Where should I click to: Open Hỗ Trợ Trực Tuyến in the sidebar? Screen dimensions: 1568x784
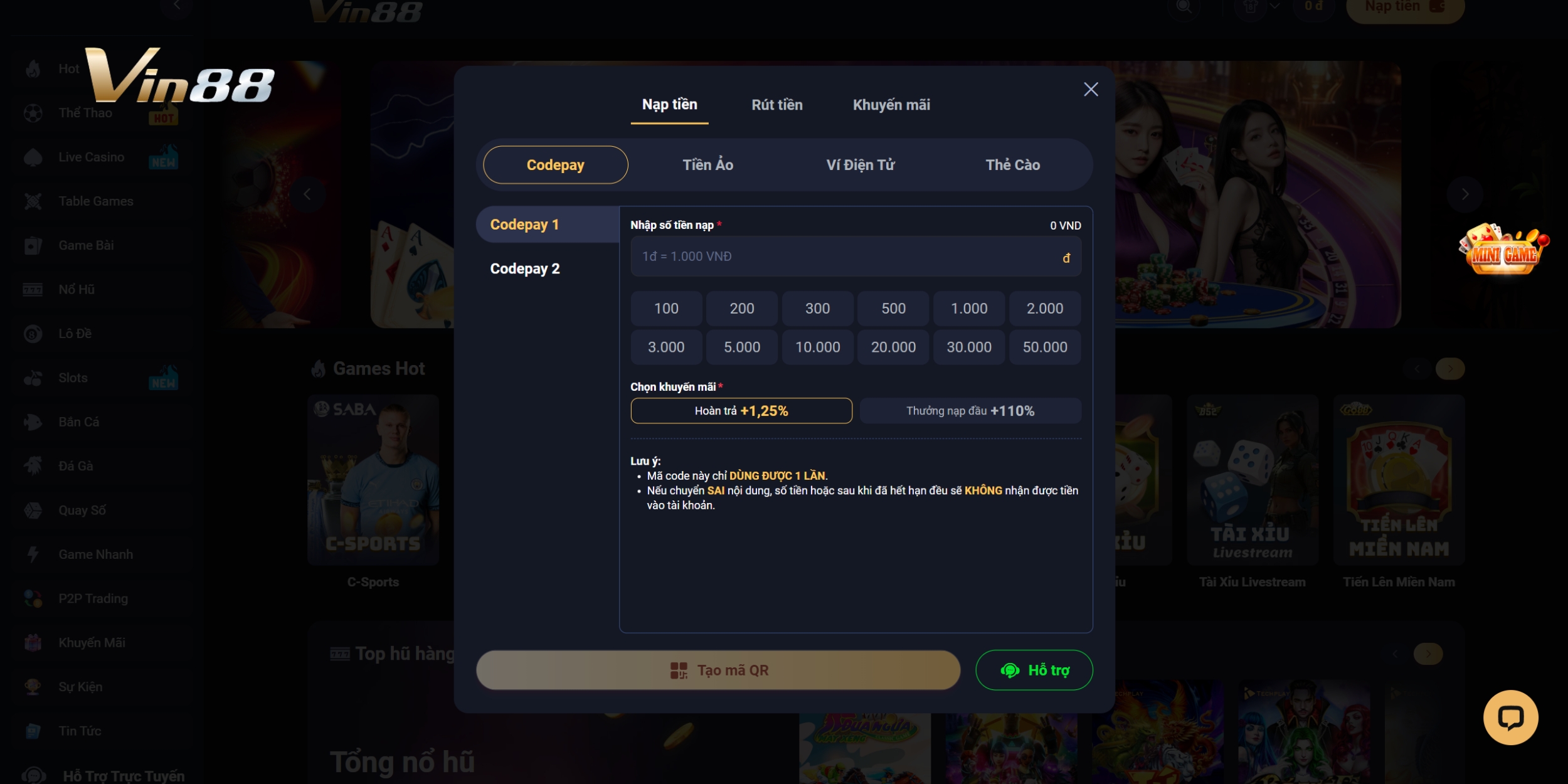pyautogui.click(x=103, y=776)
